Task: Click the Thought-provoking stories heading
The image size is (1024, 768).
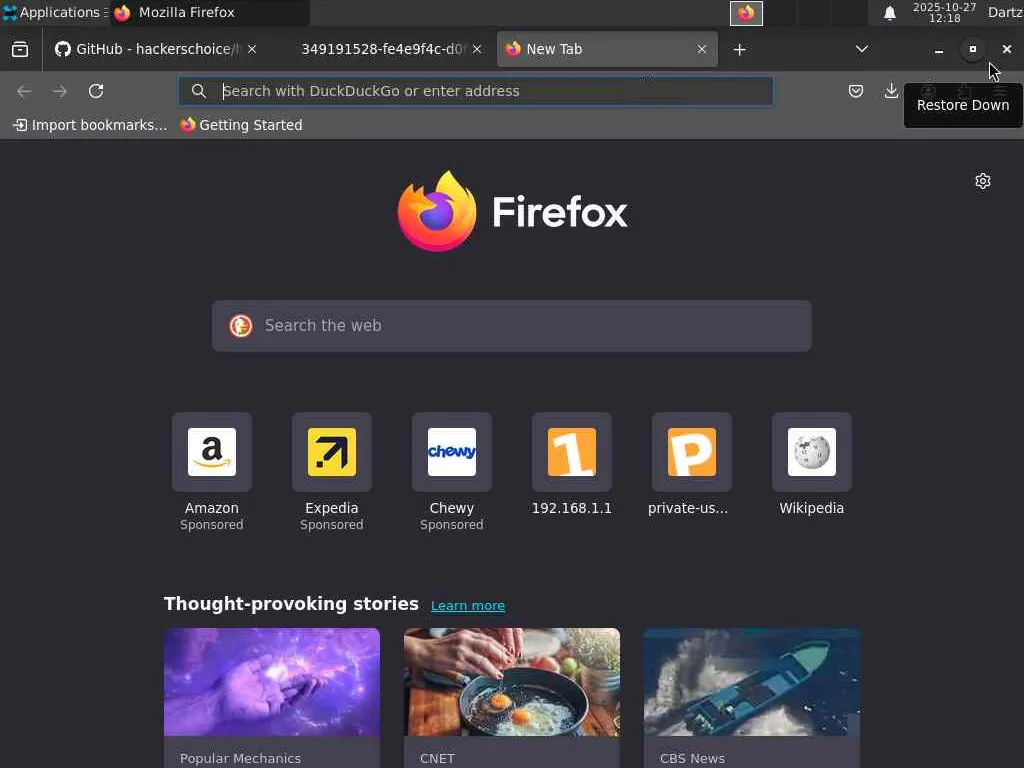Action: click(x=291, y=603)
